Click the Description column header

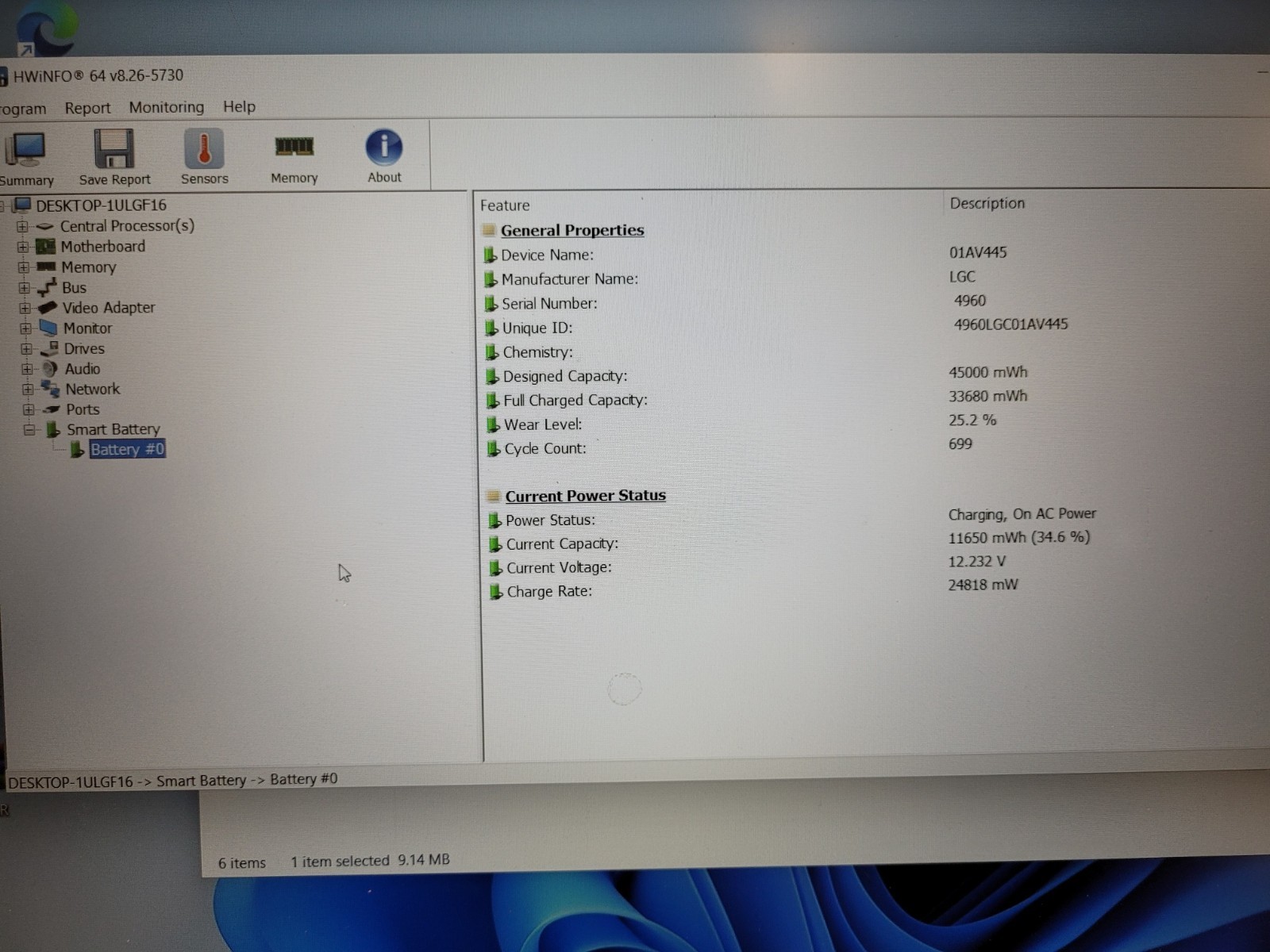coord(987,204)
